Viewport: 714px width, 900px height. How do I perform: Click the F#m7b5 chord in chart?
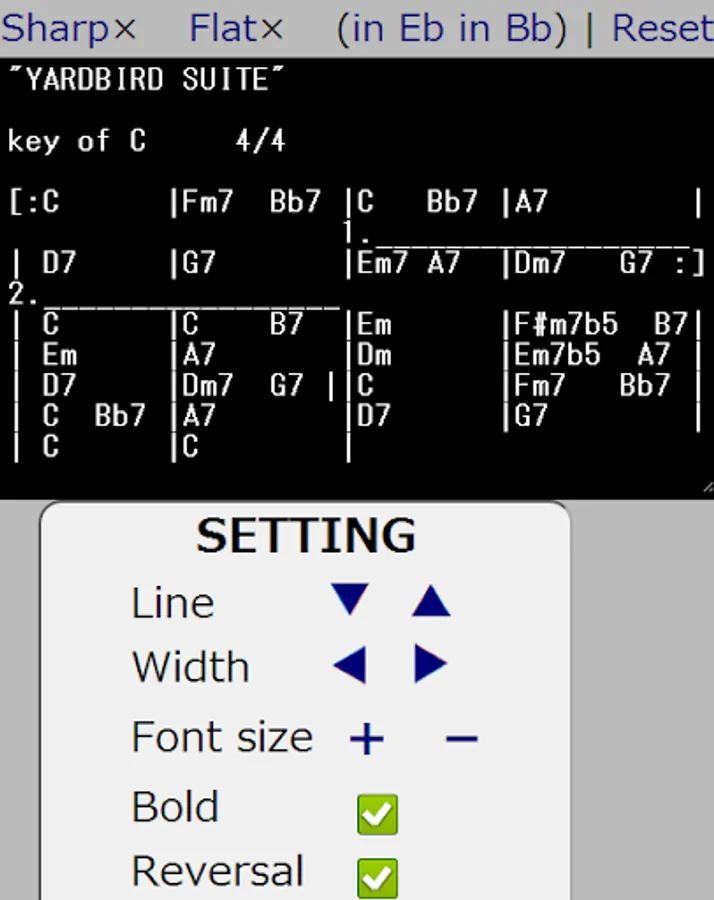click(x=565, y=324)
